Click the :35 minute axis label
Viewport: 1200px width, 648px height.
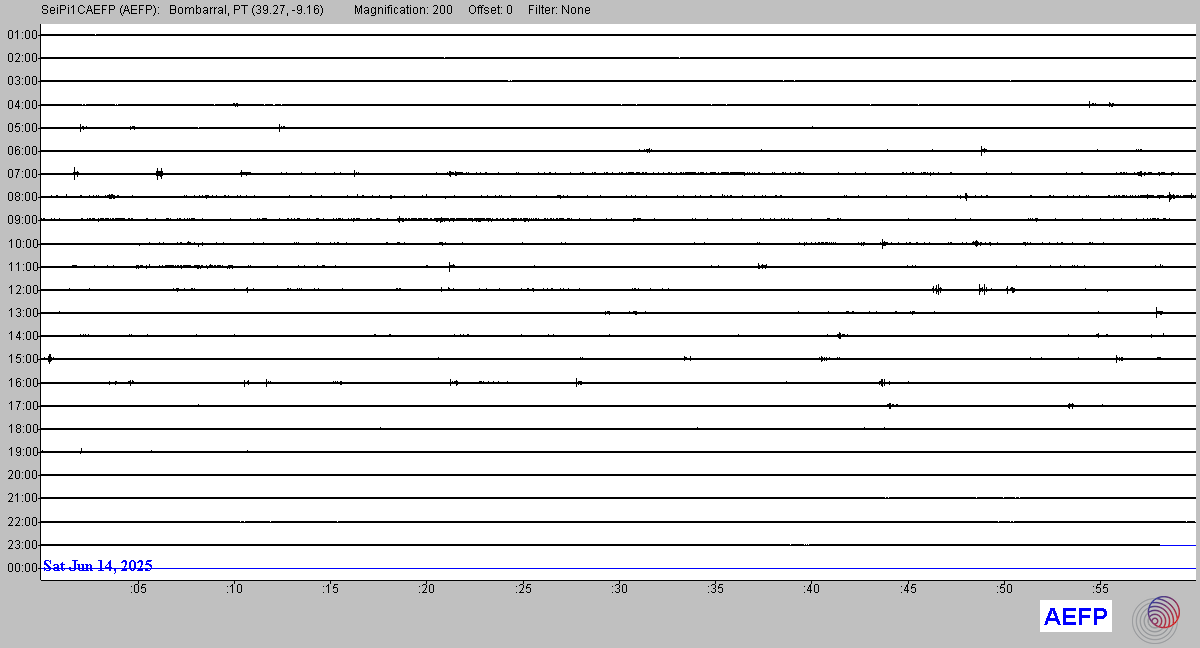716,589
